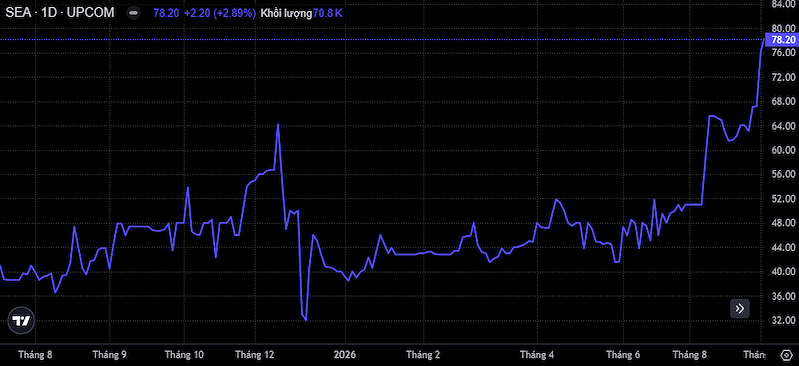Open chart settings gear icon at bottom right

tap(786, 355)
